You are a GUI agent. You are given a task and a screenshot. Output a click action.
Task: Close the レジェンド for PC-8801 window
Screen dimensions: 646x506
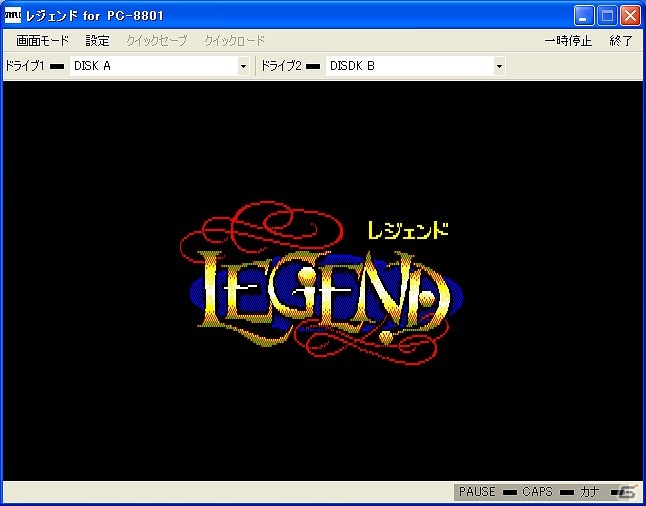(631, 16)
